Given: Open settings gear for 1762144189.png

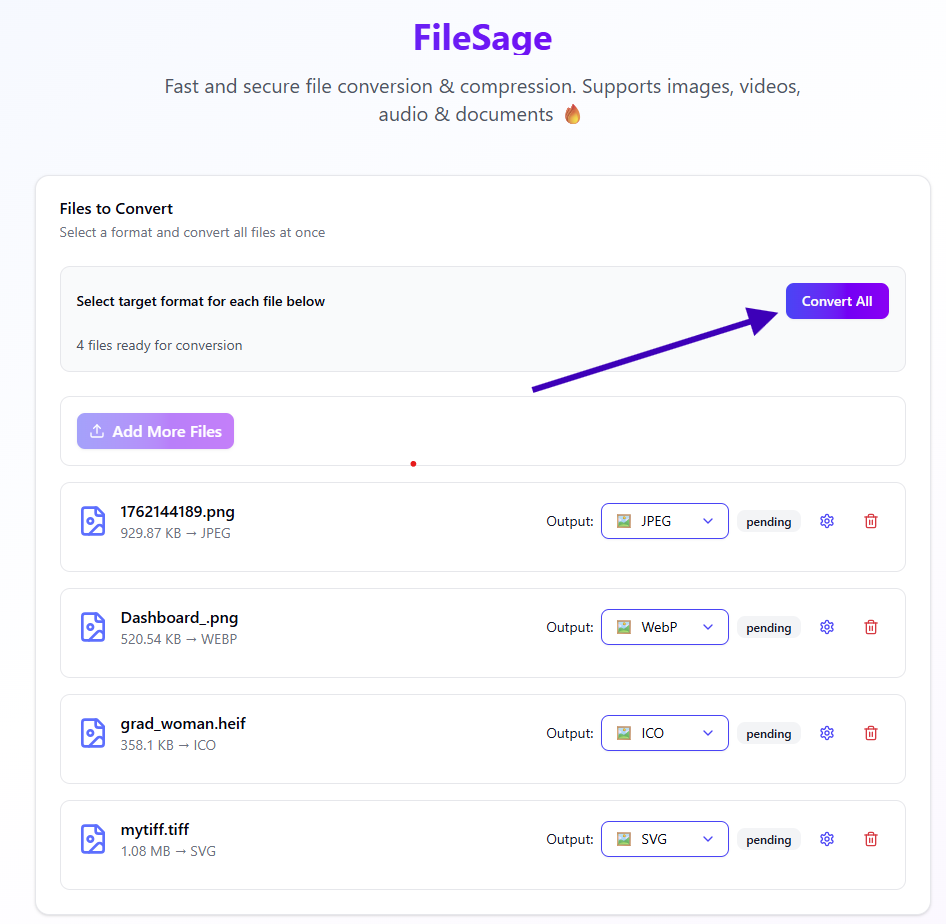Looking at the screenshot, I should tap(826, 521).
